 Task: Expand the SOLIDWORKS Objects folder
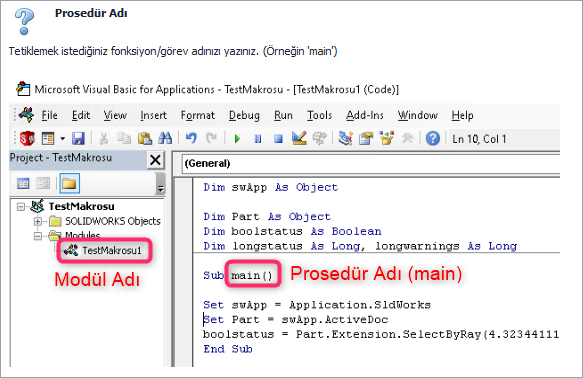(x=38, y=222)
